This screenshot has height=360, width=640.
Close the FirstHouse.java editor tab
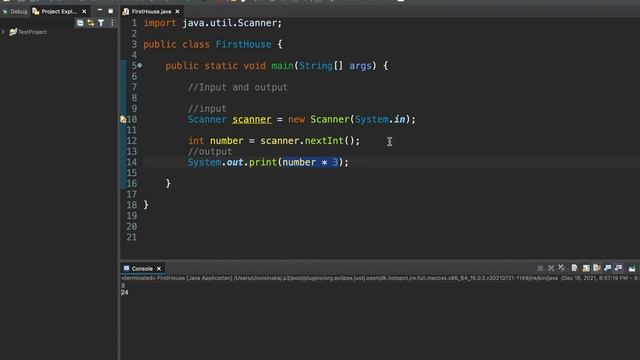(177, 11)
